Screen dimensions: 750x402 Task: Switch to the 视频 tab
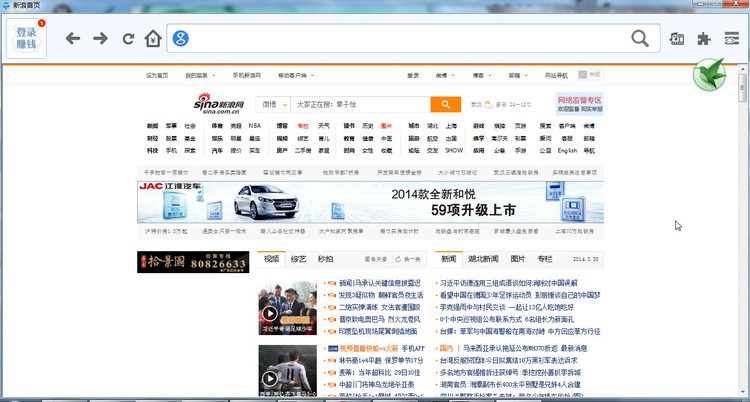(272, 259)
